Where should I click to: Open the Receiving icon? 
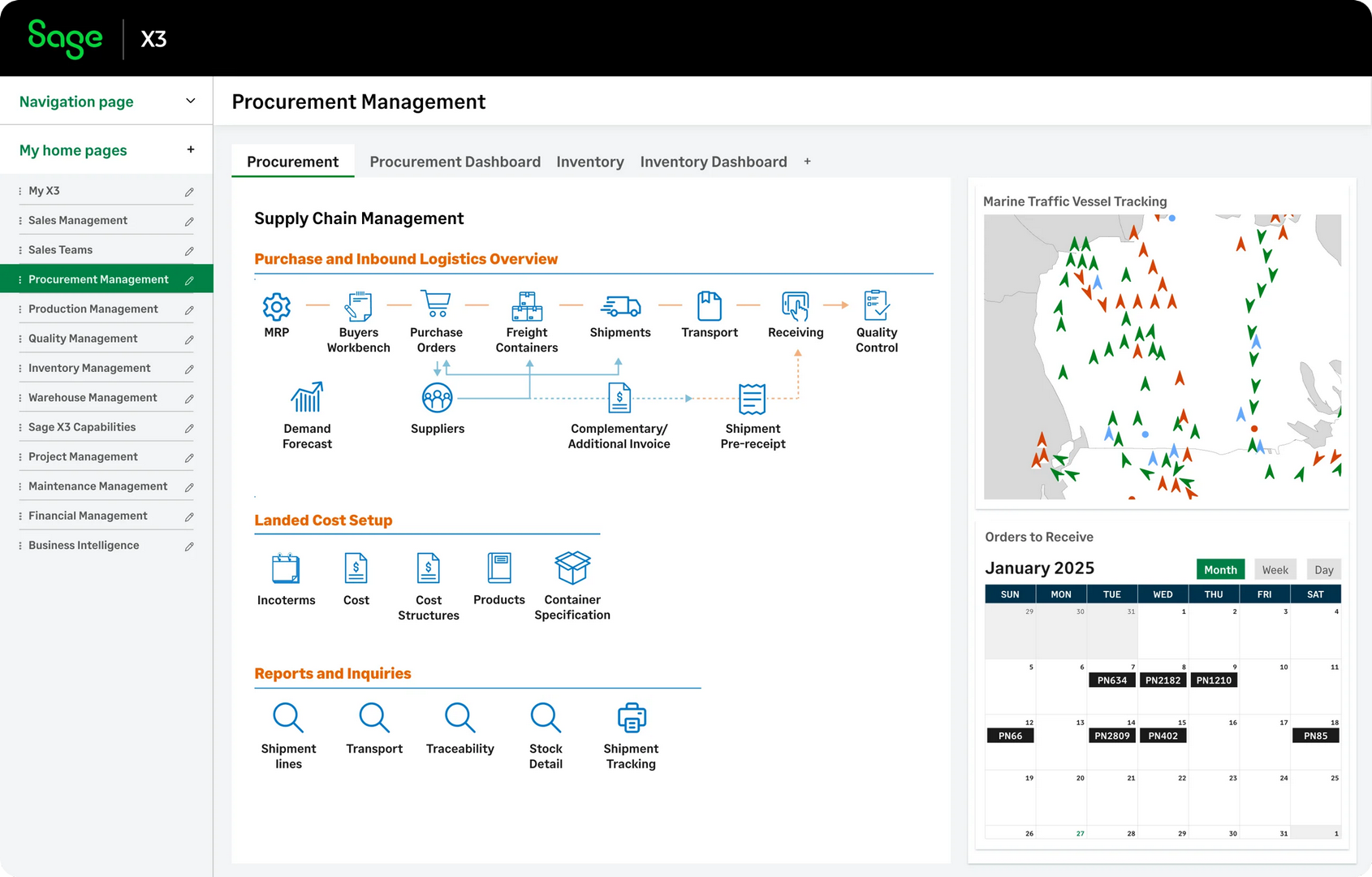(796, 306)
